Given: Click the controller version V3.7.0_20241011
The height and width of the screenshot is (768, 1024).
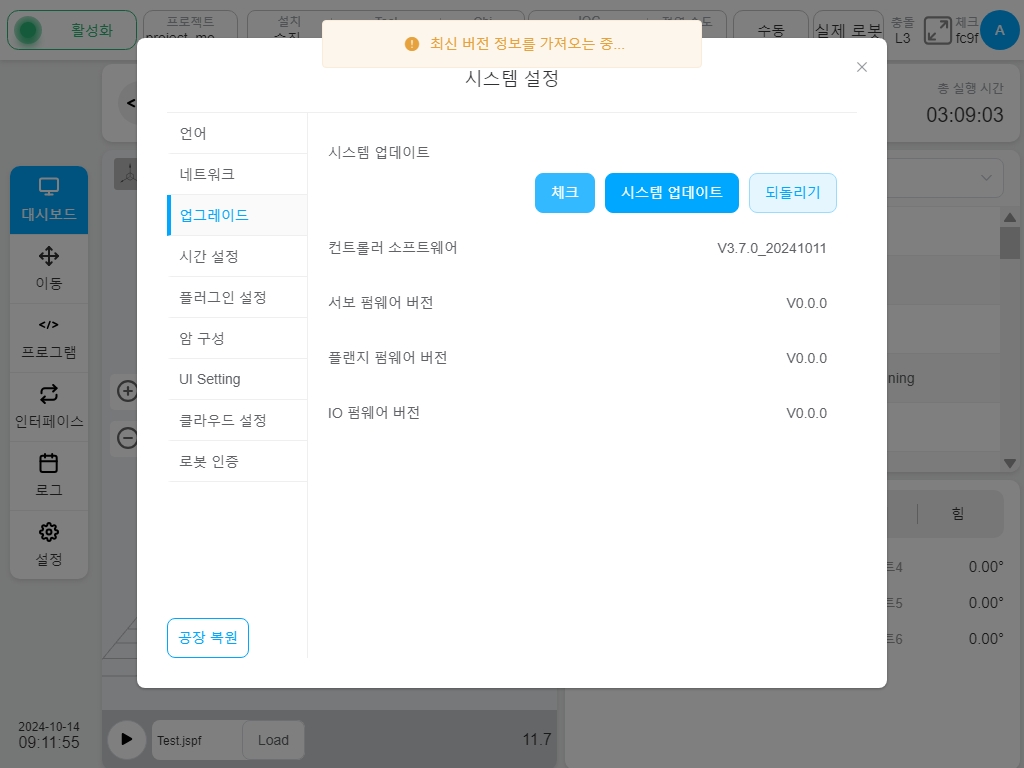Looking at the screenshot, I should [x=771, y=248].
